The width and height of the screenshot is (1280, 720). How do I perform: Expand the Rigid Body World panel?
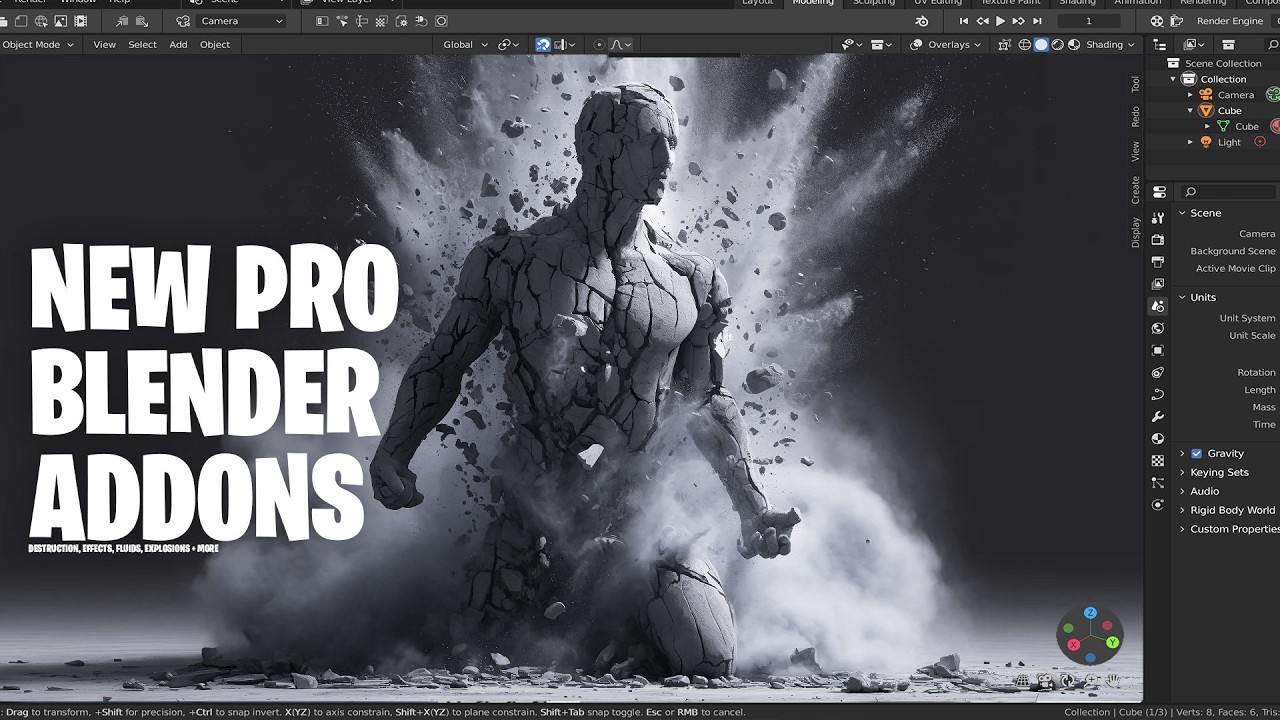1182,510
